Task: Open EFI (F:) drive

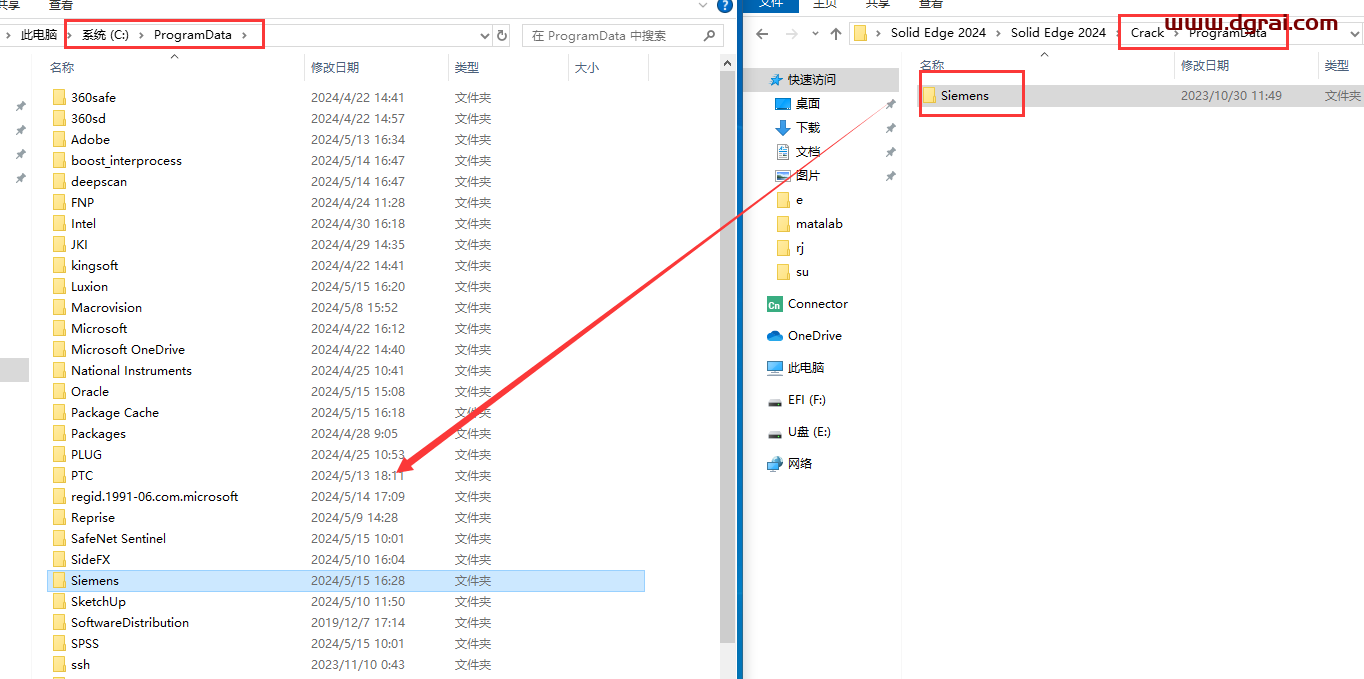Action: click(806, 399)
